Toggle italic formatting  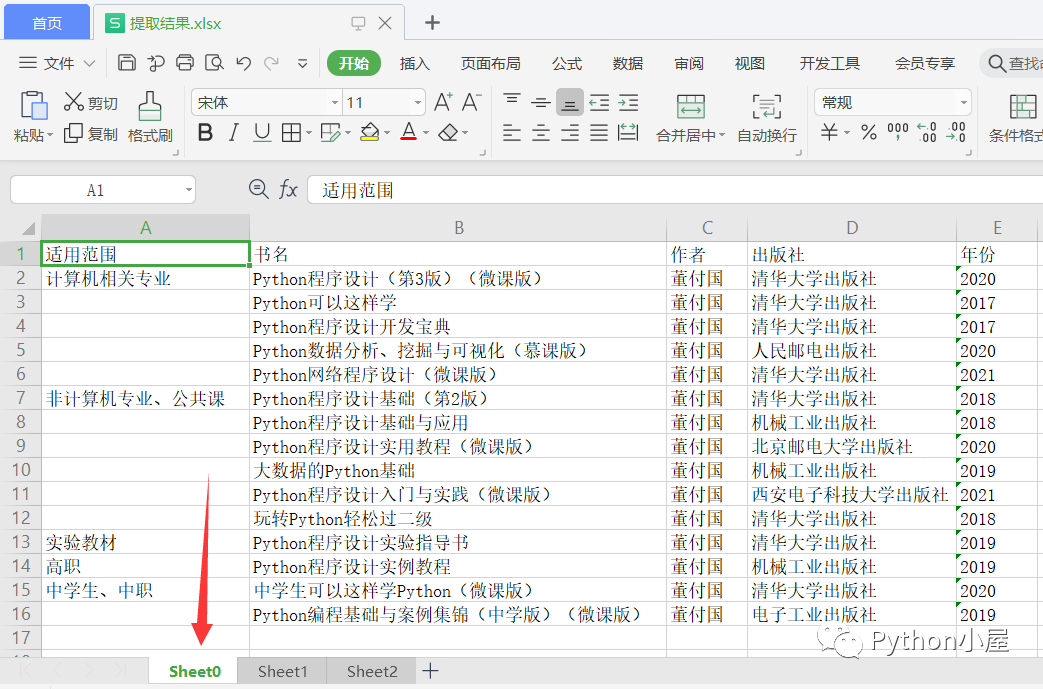pyautogui.click(x=233, y=133)
